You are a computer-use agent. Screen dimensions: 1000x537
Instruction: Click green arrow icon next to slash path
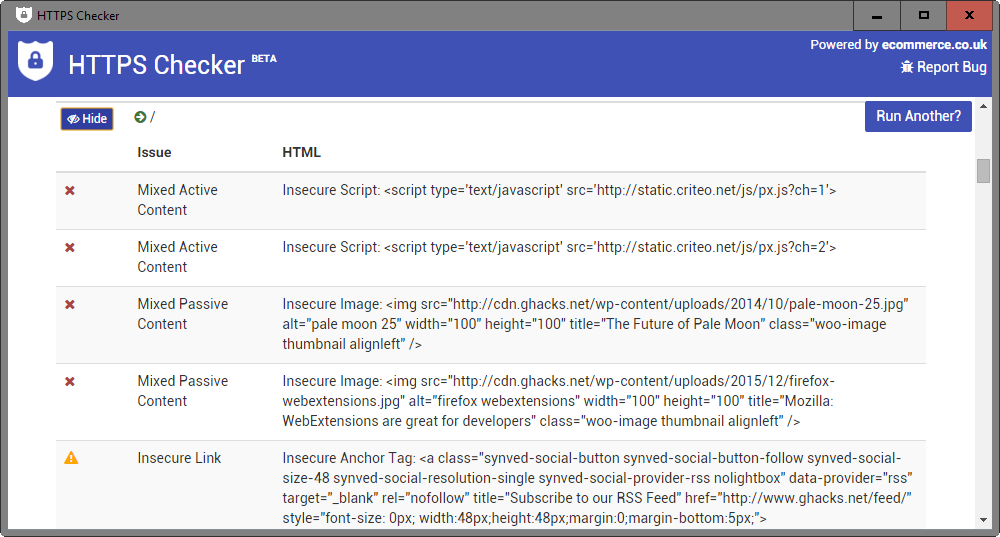point(140,117)
